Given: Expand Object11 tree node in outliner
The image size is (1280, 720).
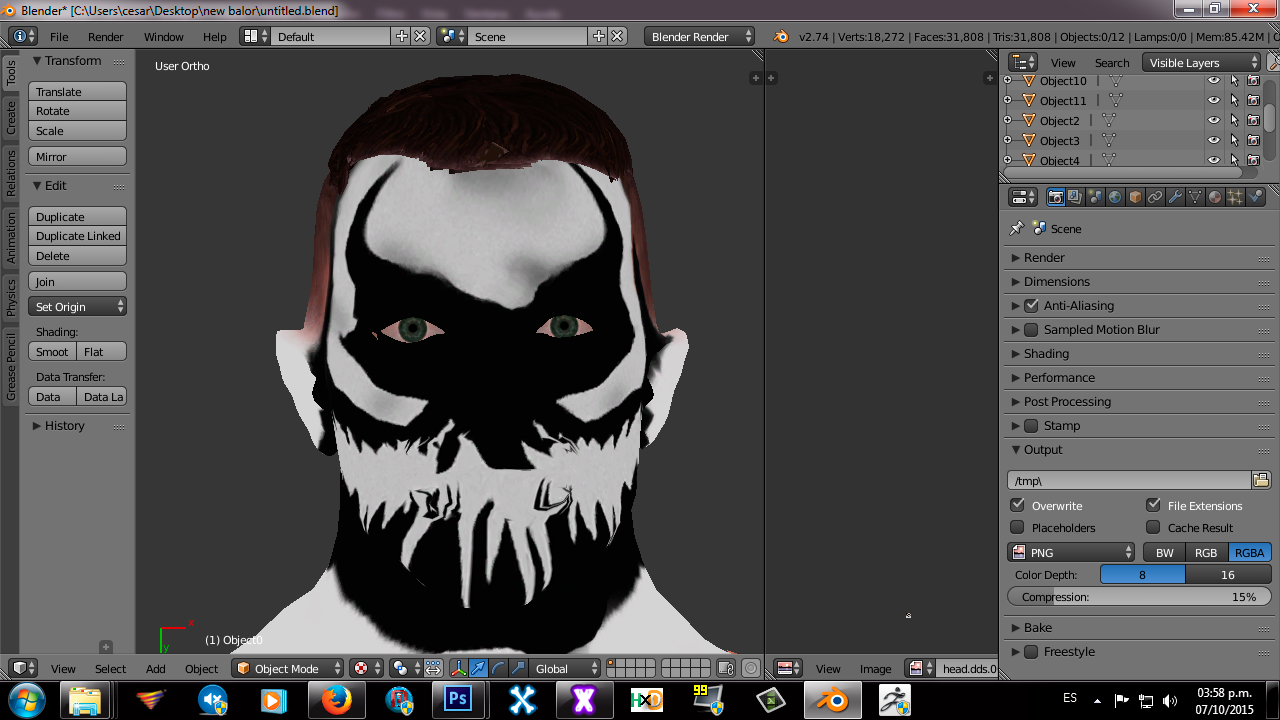Looking at the screenshot, I should [x=1007, y=100].
